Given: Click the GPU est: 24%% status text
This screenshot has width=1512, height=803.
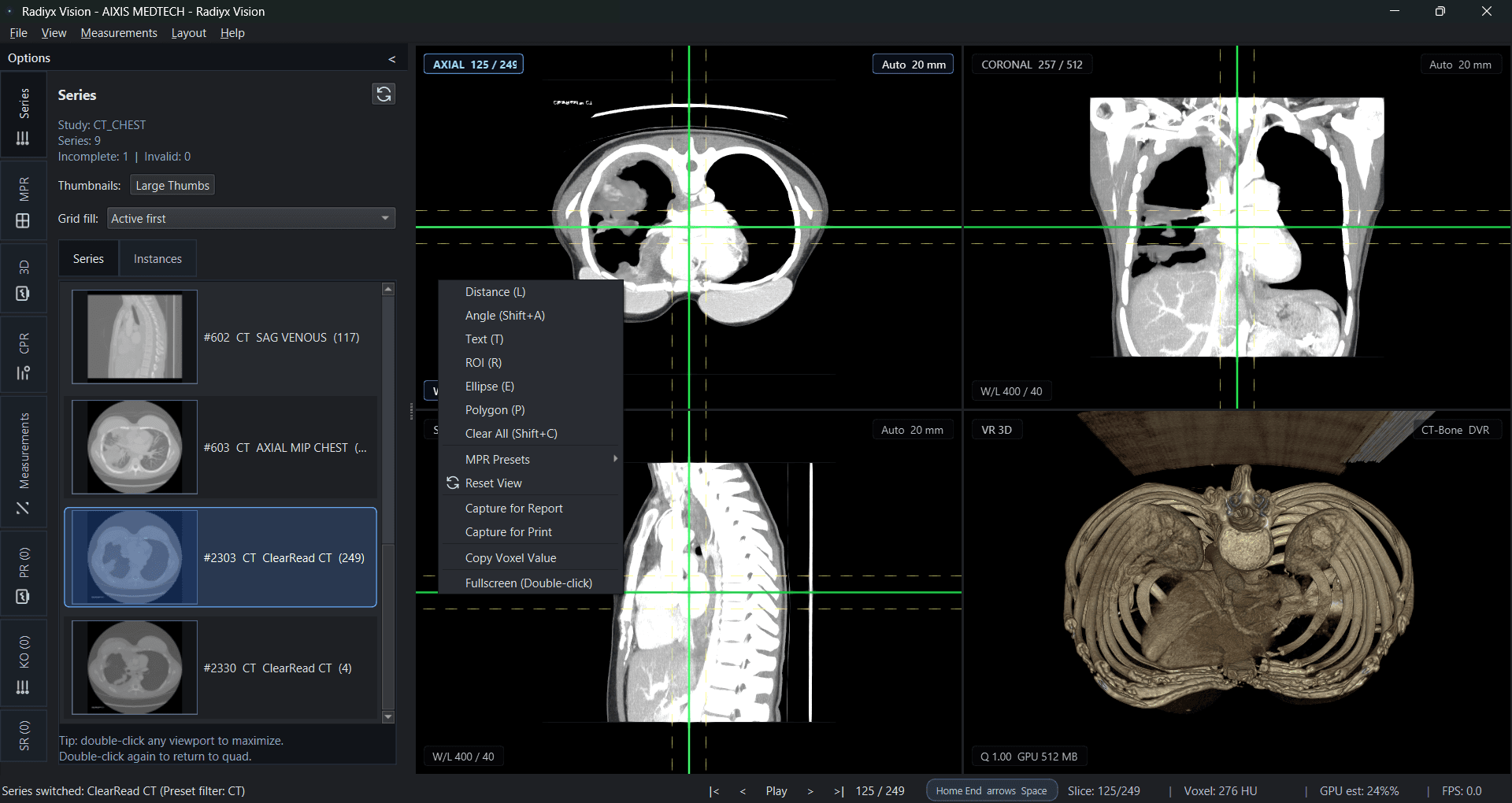Looking at the screenshot, I should (1359, 791).
